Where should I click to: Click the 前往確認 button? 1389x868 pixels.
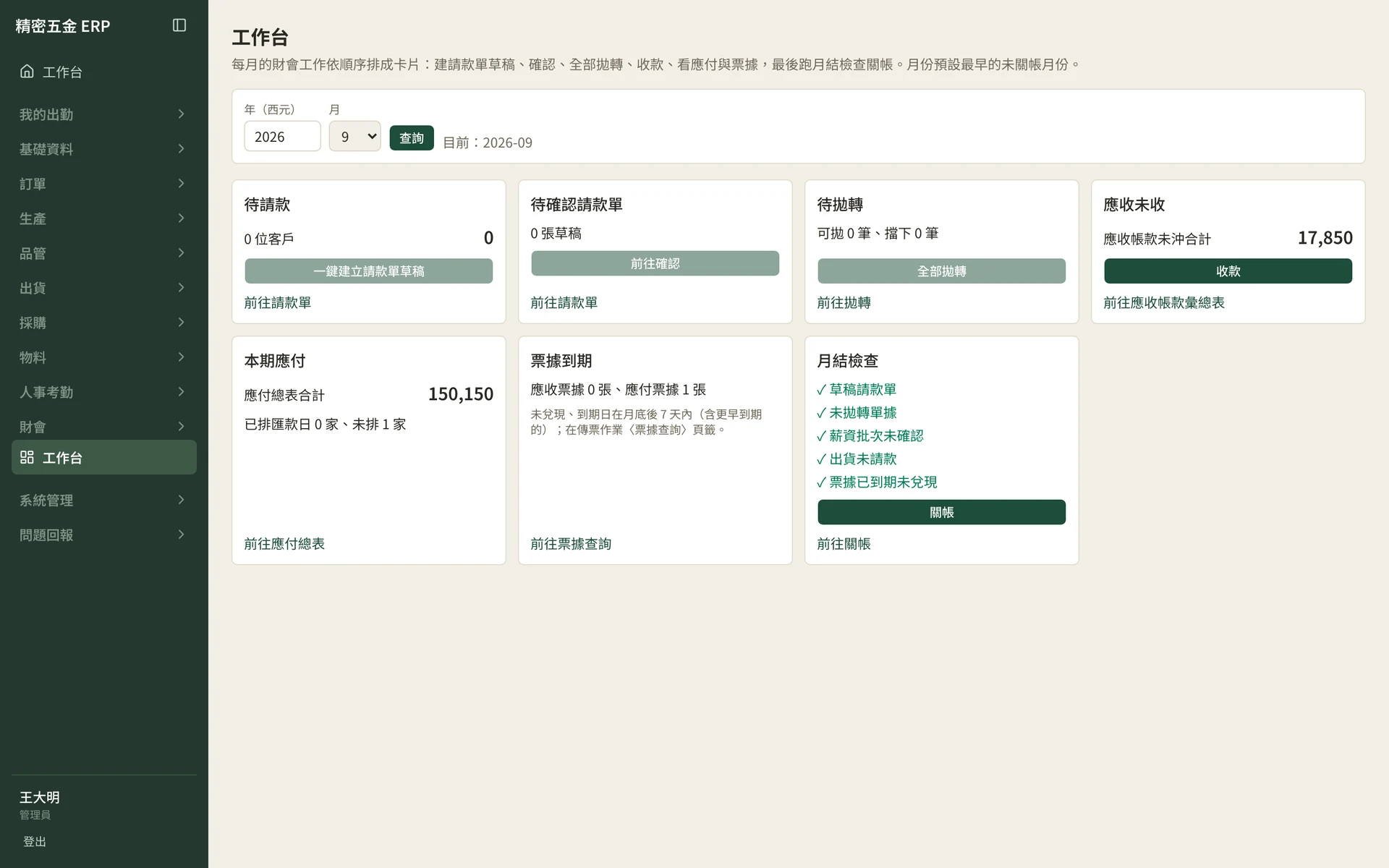pyautogui.click(x=655, y=263)
